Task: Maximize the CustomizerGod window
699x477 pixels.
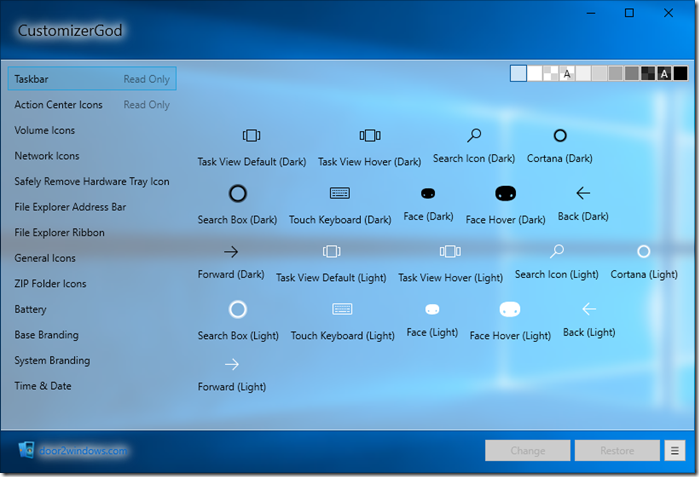Action: 629,13
